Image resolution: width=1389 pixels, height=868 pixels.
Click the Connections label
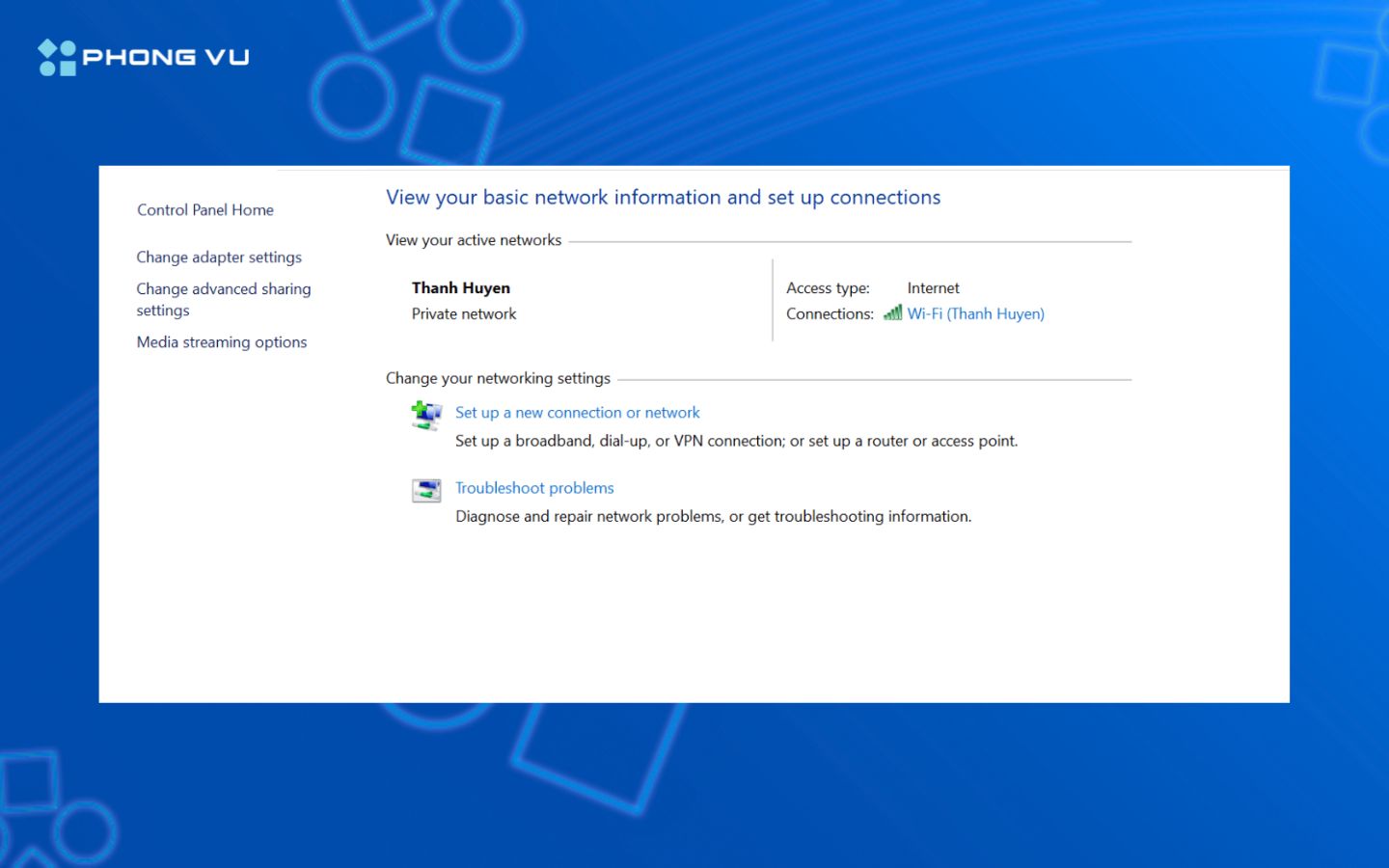829,313
